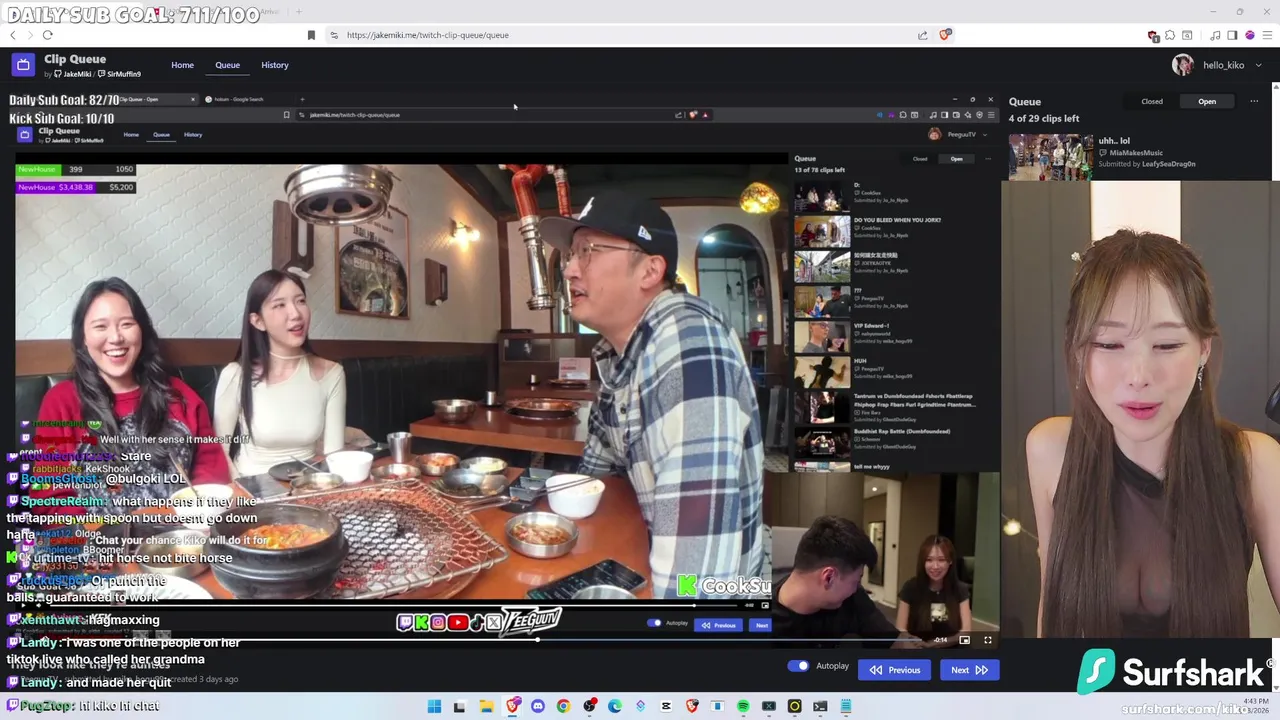Open the queue options three-dot menu

click(x=1254, y=101)
